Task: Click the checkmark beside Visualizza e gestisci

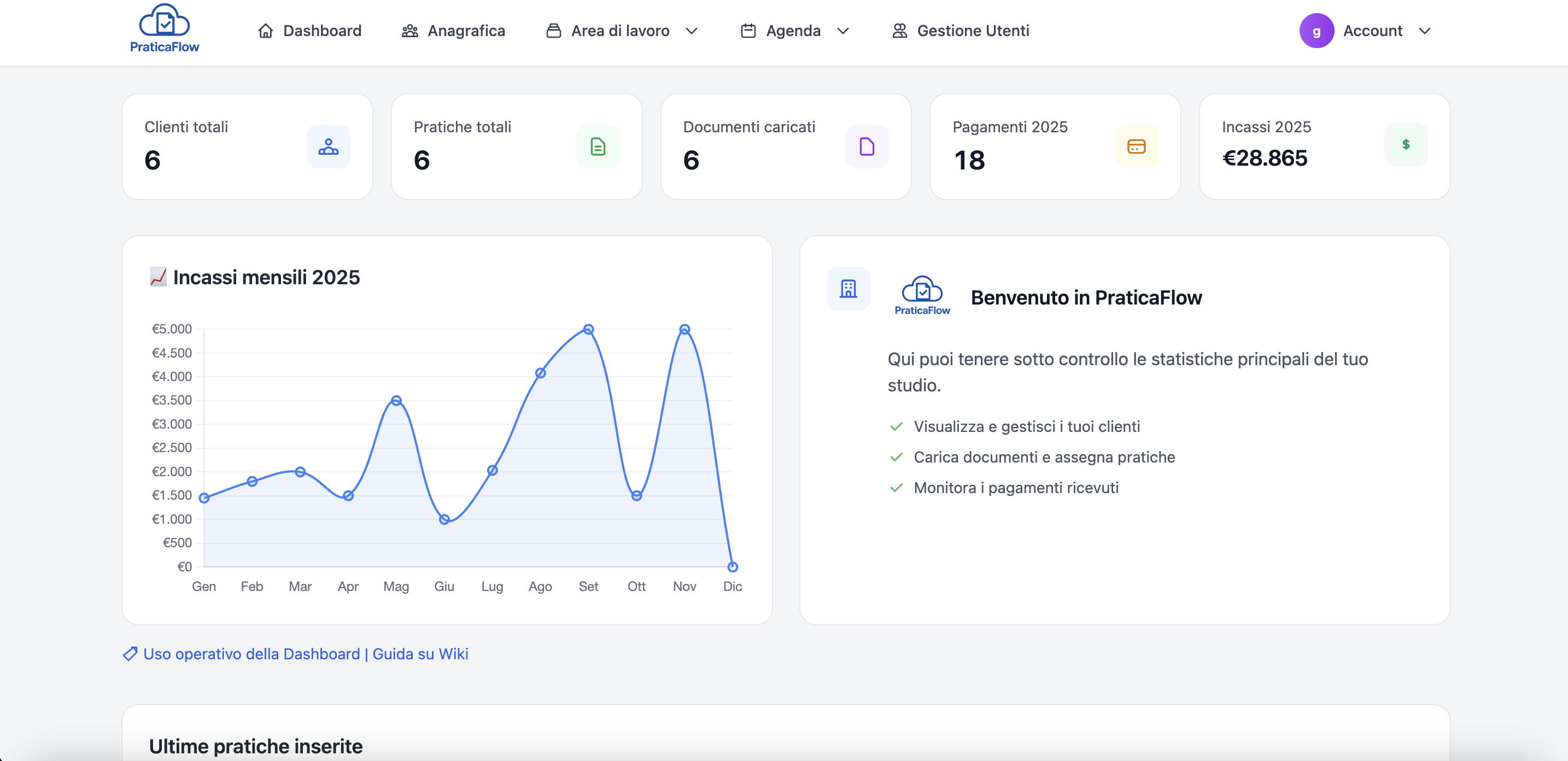Action: 896,427
